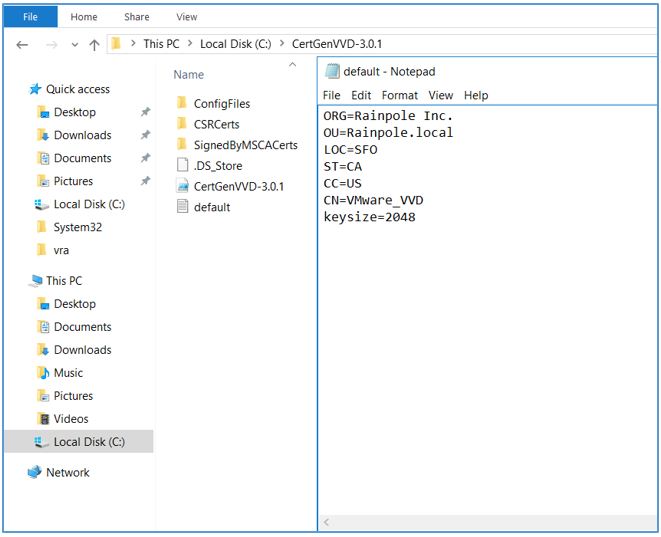Click the pin icon next to Quick access Pictures
This screenshot has width=661, height=537.
coord(145,181)
